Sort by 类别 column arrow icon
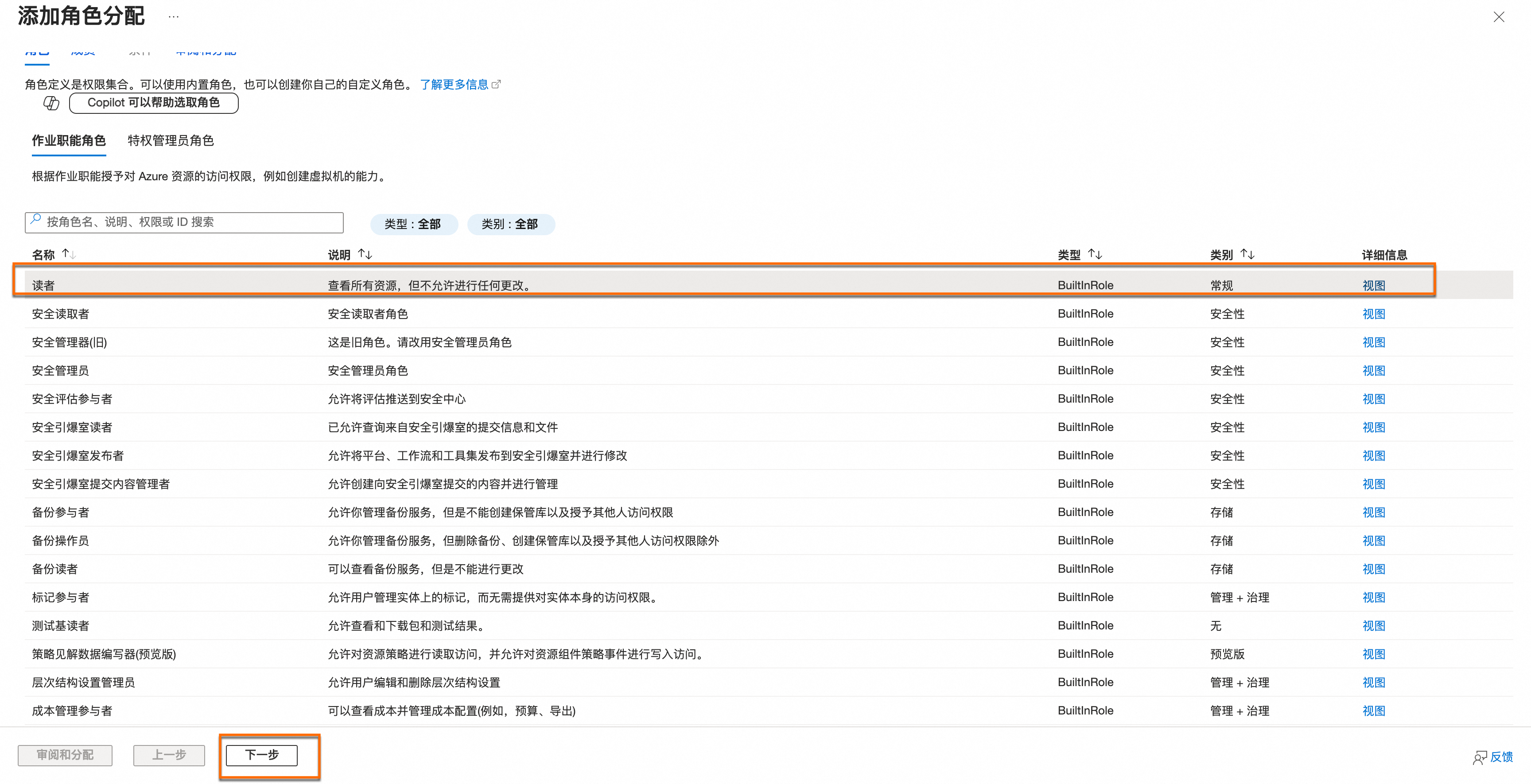Image resolution: width=1531 pixels, height=784 pixels. [1247, 254]
